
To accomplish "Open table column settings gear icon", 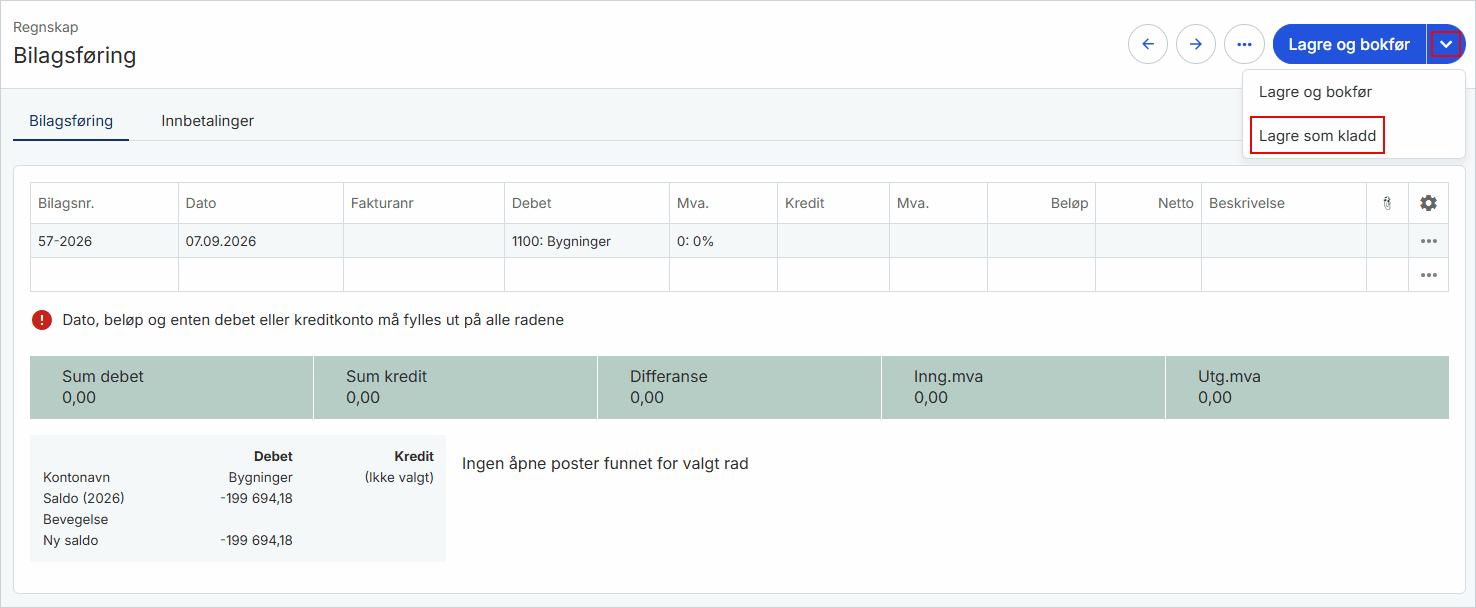I will pos(1428,203).
